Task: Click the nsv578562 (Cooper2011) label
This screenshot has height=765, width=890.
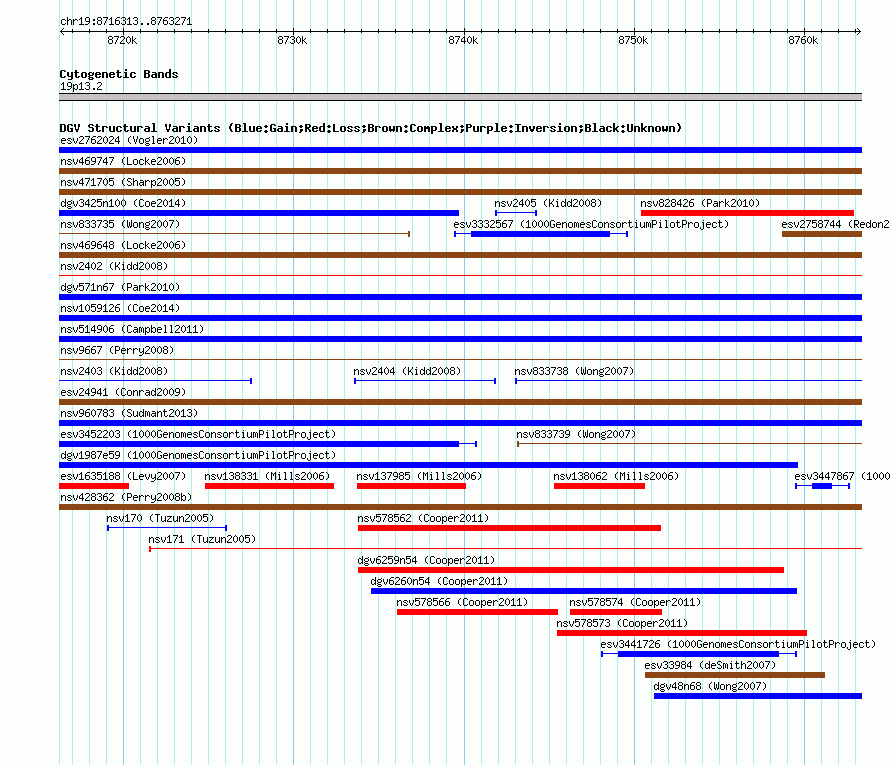Action: click(x=423, y=518)
